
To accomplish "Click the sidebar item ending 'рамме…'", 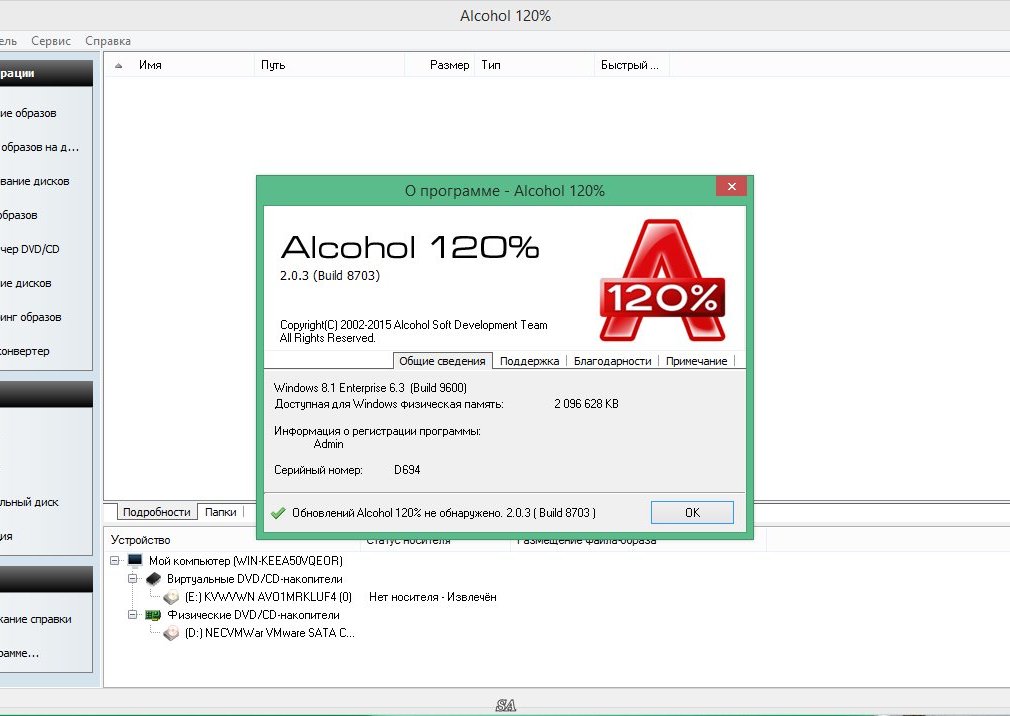I will pyautogui.click(x=19, y=653).
